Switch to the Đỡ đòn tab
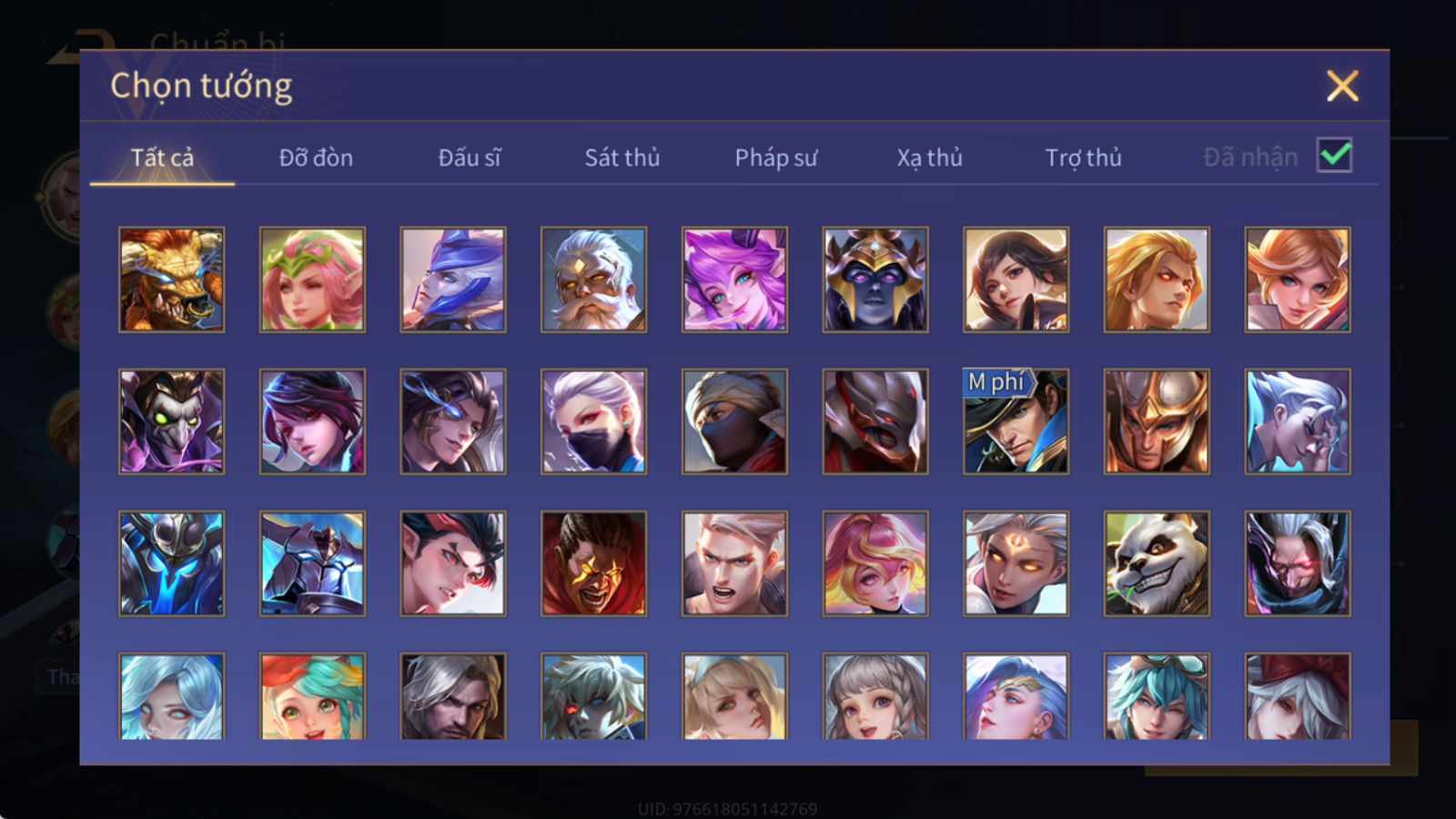The width and height of the screenshot is (1456, 819). [316, 157]
